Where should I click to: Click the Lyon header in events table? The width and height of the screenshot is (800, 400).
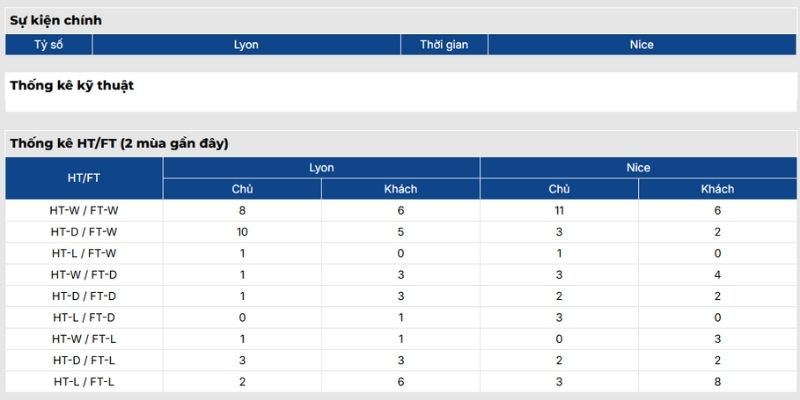point(246,45)
